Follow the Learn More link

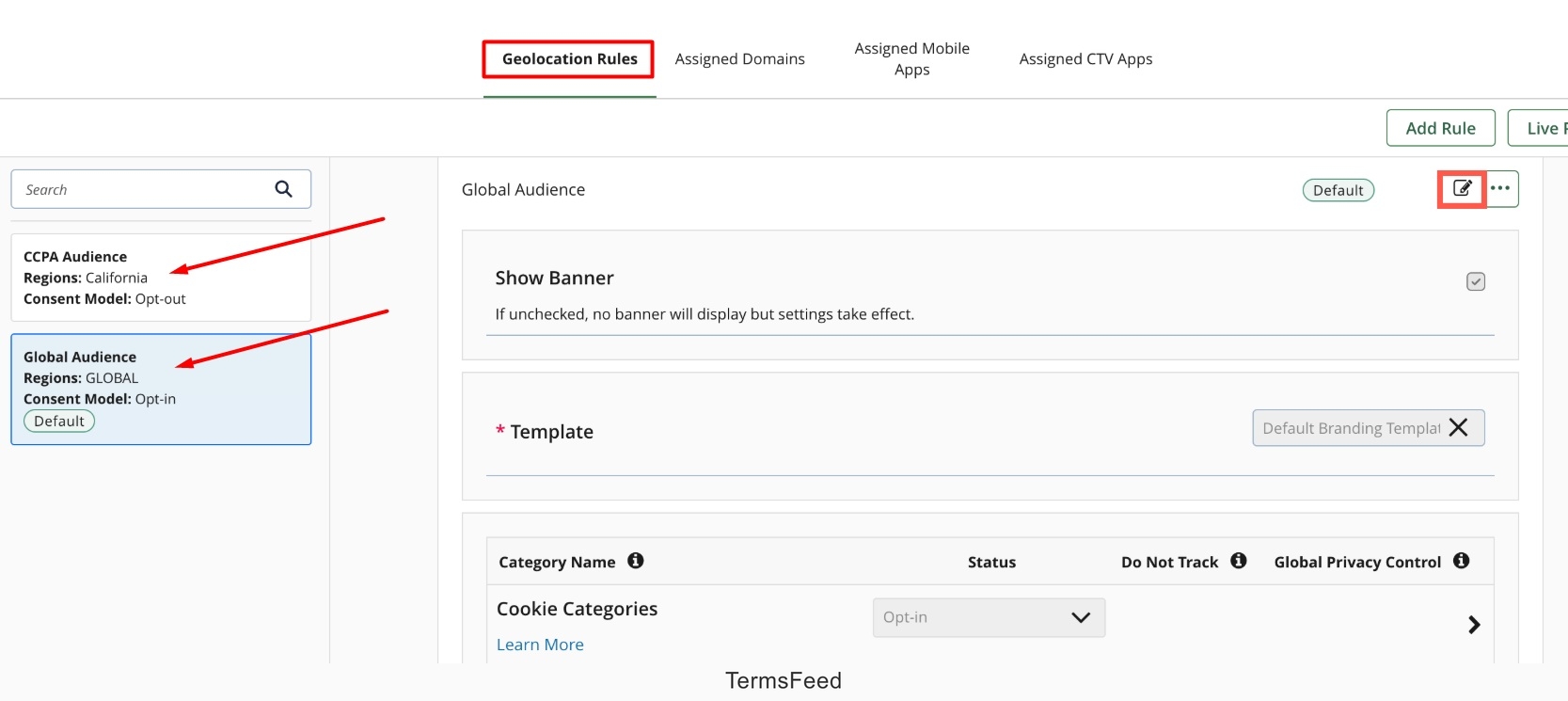coord(540,645)
